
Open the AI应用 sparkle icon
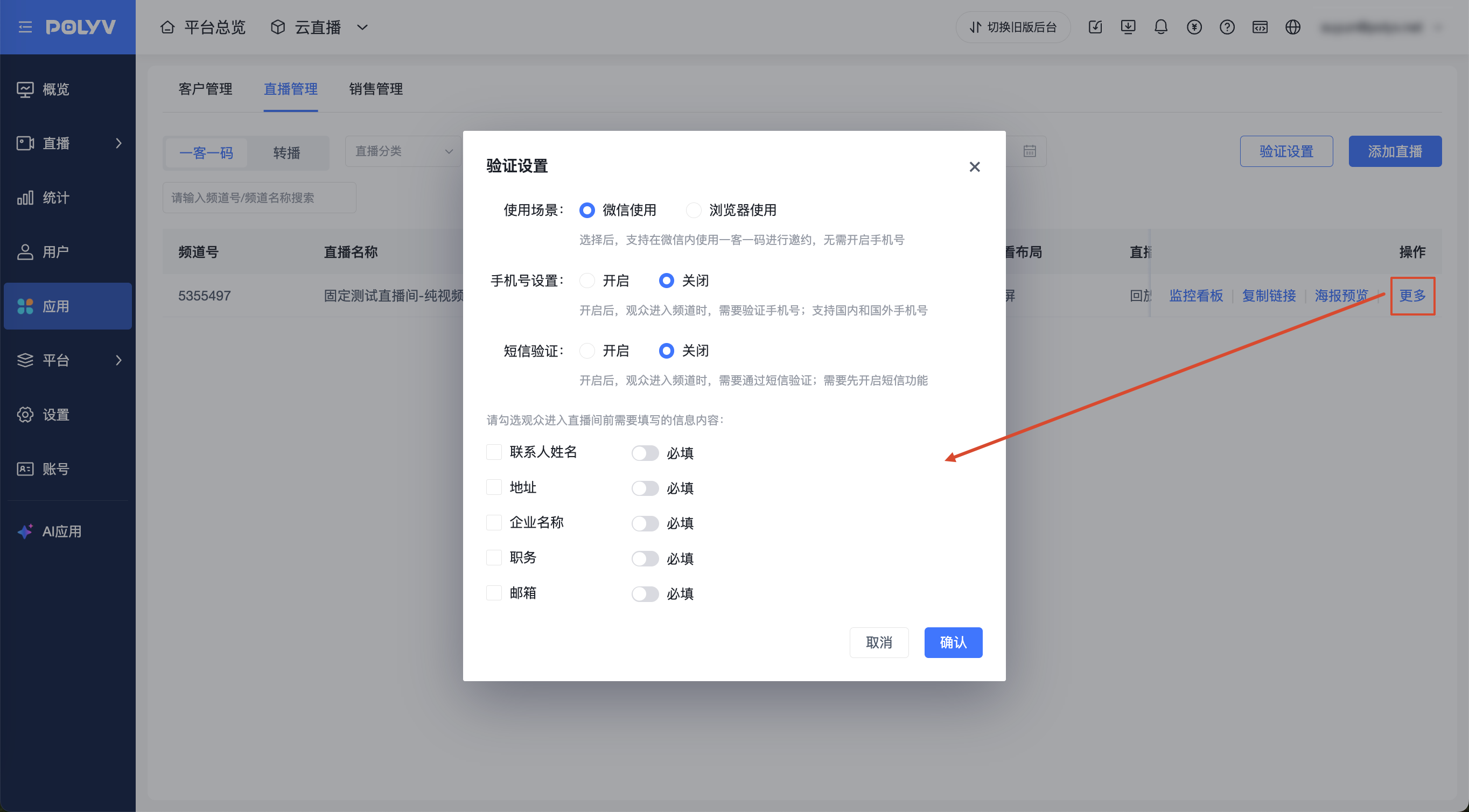[x=25, y=531]
